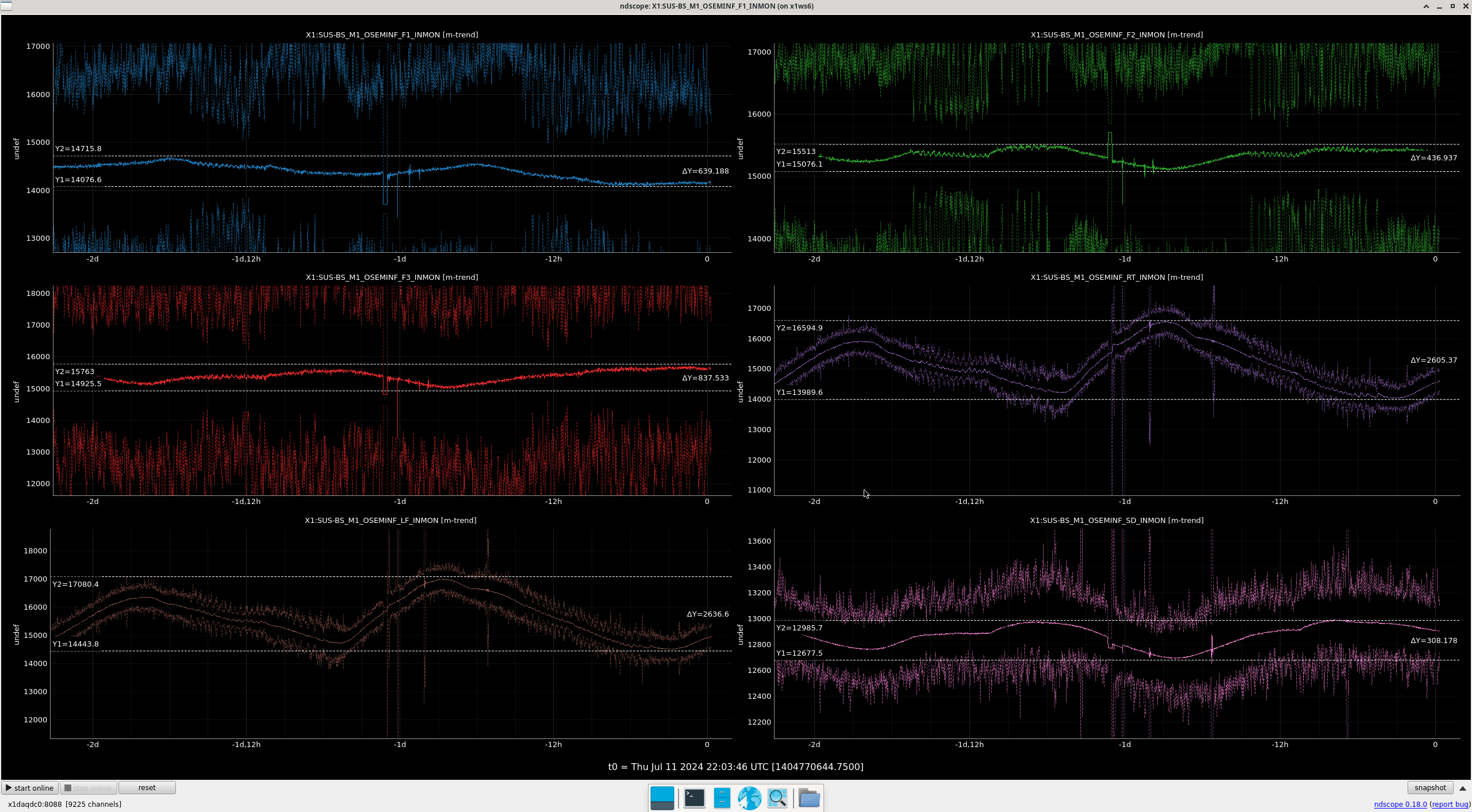The height and width of the screenshot is (812, 1472).
Task: Click the F3_INMON plot title
Action: [392, 277]
